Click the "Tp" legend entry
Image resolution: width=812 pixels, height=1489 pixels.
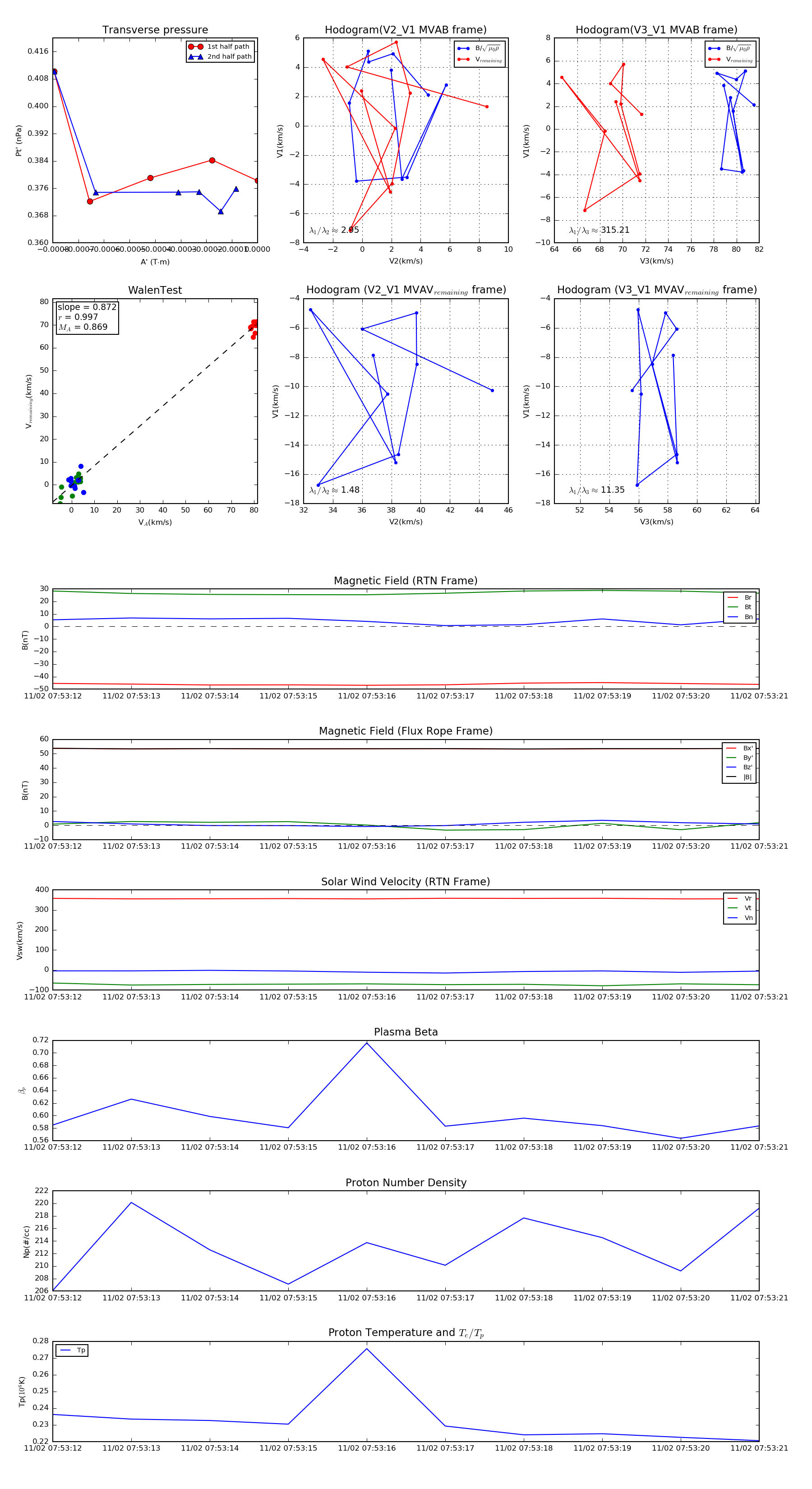72,1351
